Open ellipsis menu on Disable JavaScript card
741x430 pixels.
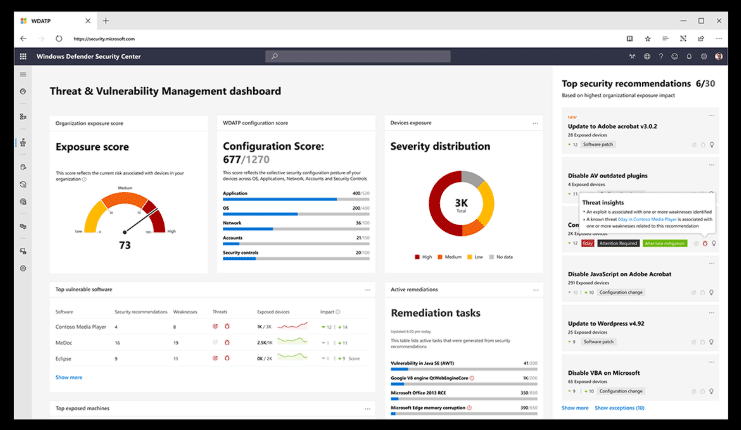pyautogui.click(x=711, y=264)
